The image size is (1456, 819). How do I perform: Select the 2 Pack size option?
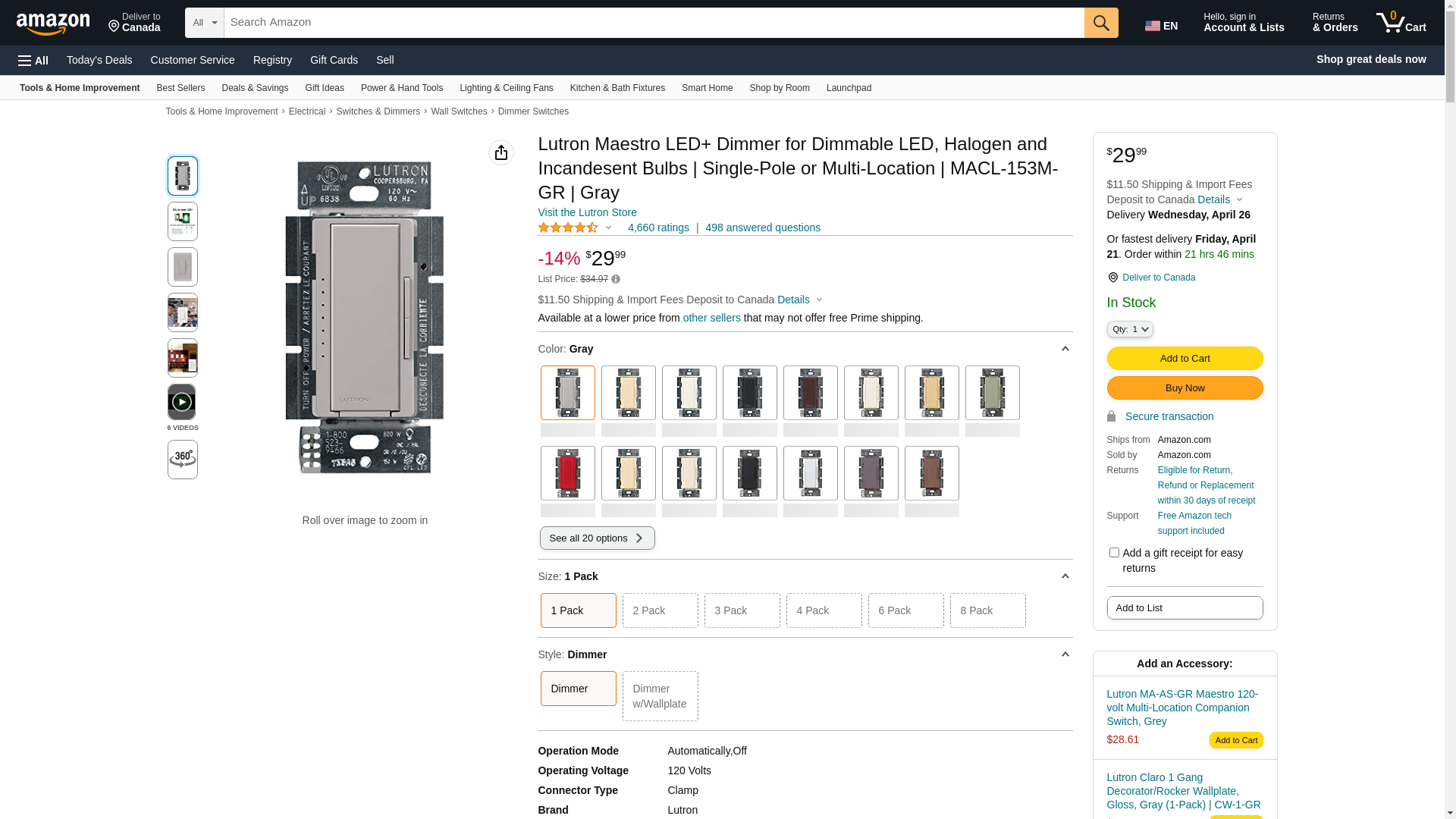click(x=660, y=610)
